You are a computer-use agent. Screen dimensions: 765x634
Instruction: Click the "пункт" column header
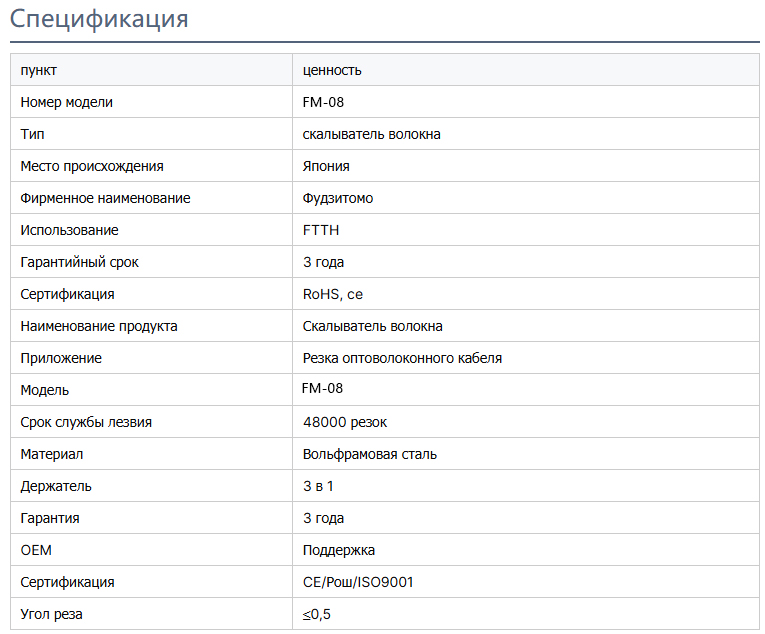39,70
